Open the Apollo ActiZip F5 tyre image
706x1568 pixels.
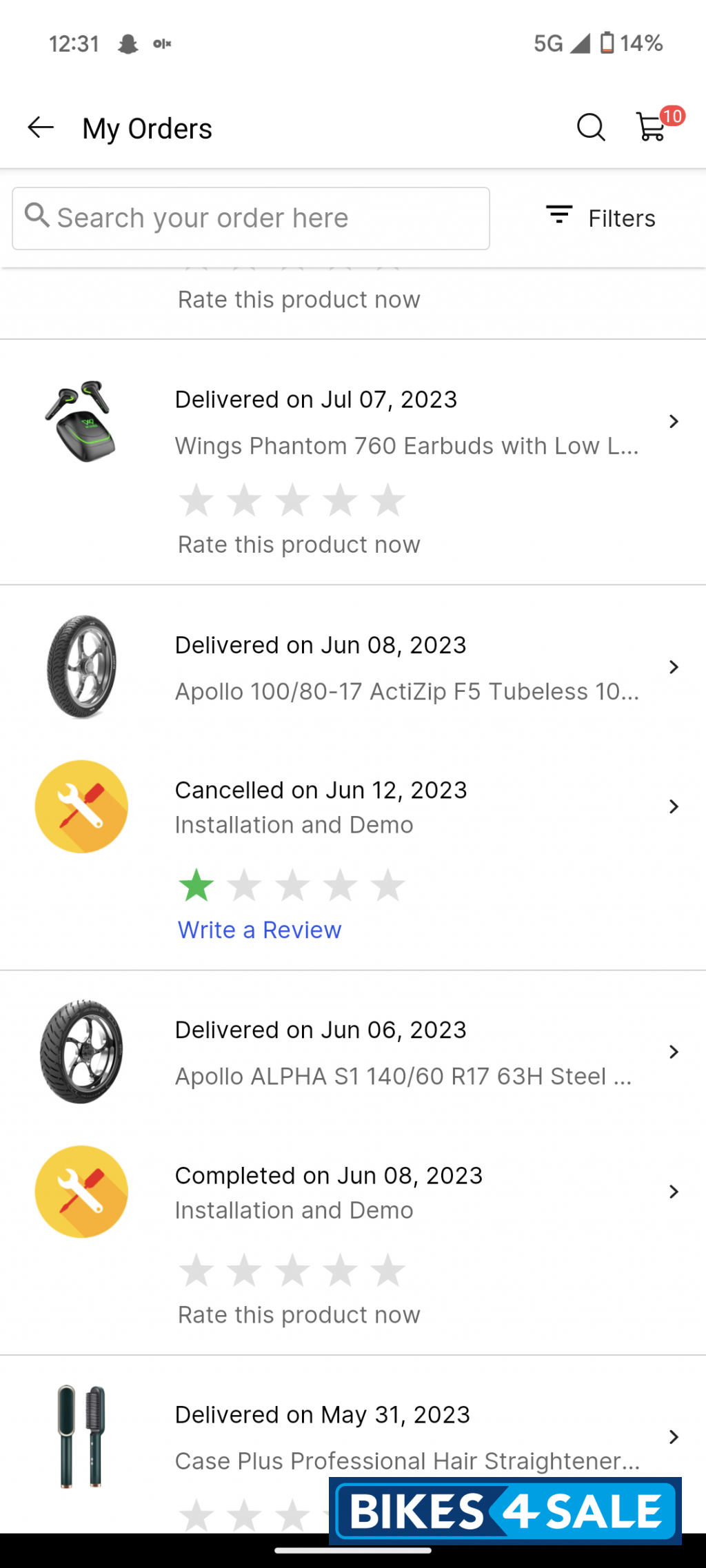(81, 666)
